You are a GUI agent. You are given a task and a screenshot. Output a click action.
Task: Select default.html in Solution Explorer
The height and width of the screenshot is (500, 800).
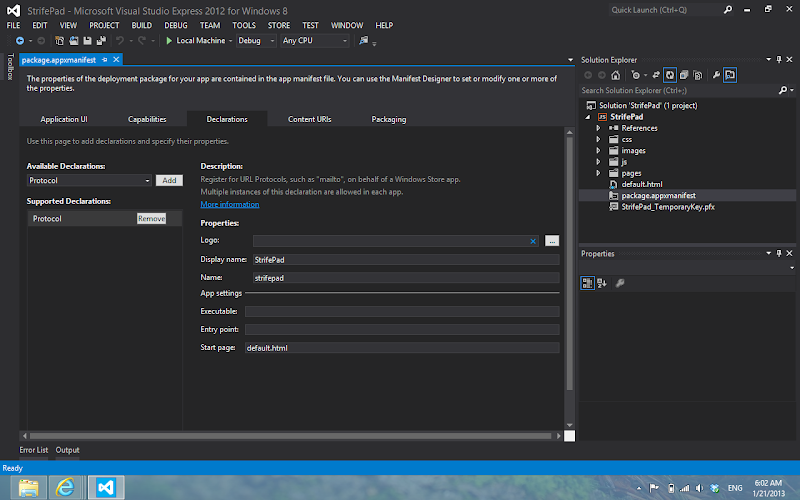641,184
